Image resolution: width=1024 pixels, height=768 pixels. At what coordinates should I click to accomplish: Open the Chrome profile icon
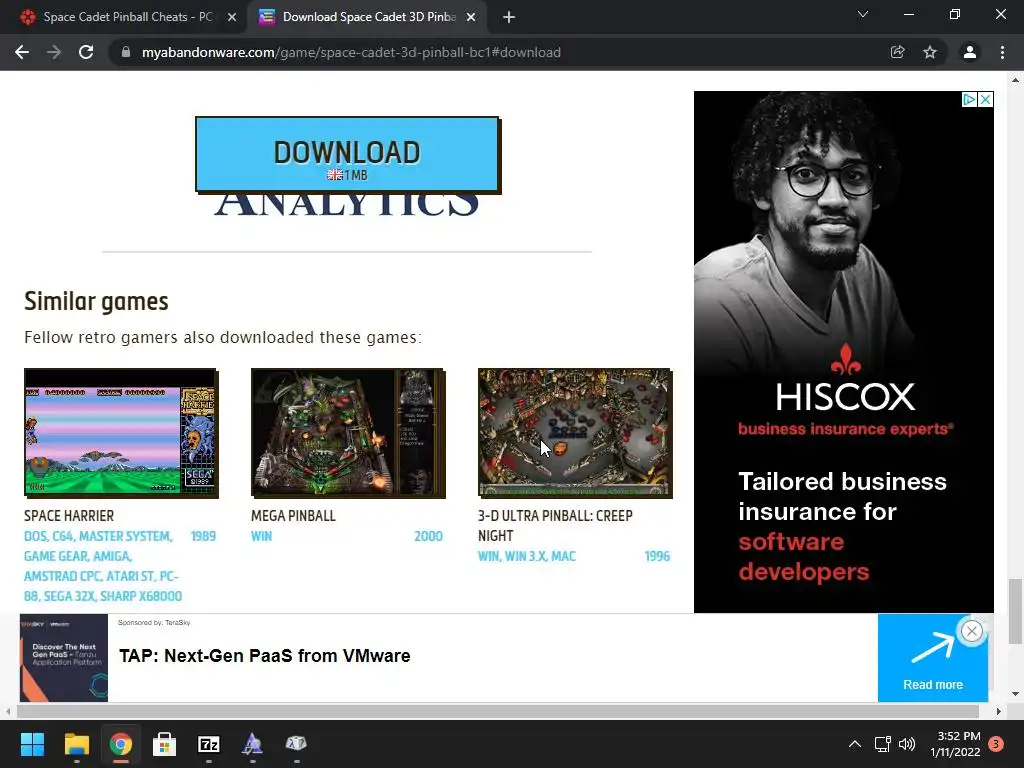click(x=970, y=52)
